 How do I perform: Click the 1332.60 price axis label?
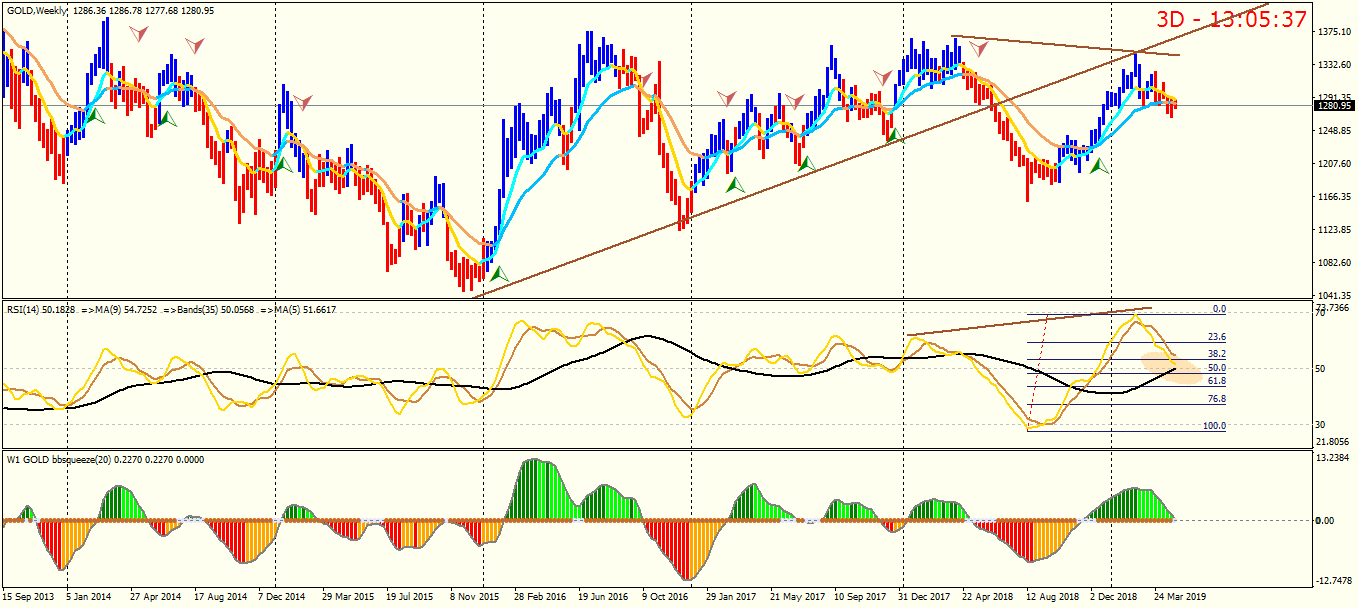tap(1335, 66)
